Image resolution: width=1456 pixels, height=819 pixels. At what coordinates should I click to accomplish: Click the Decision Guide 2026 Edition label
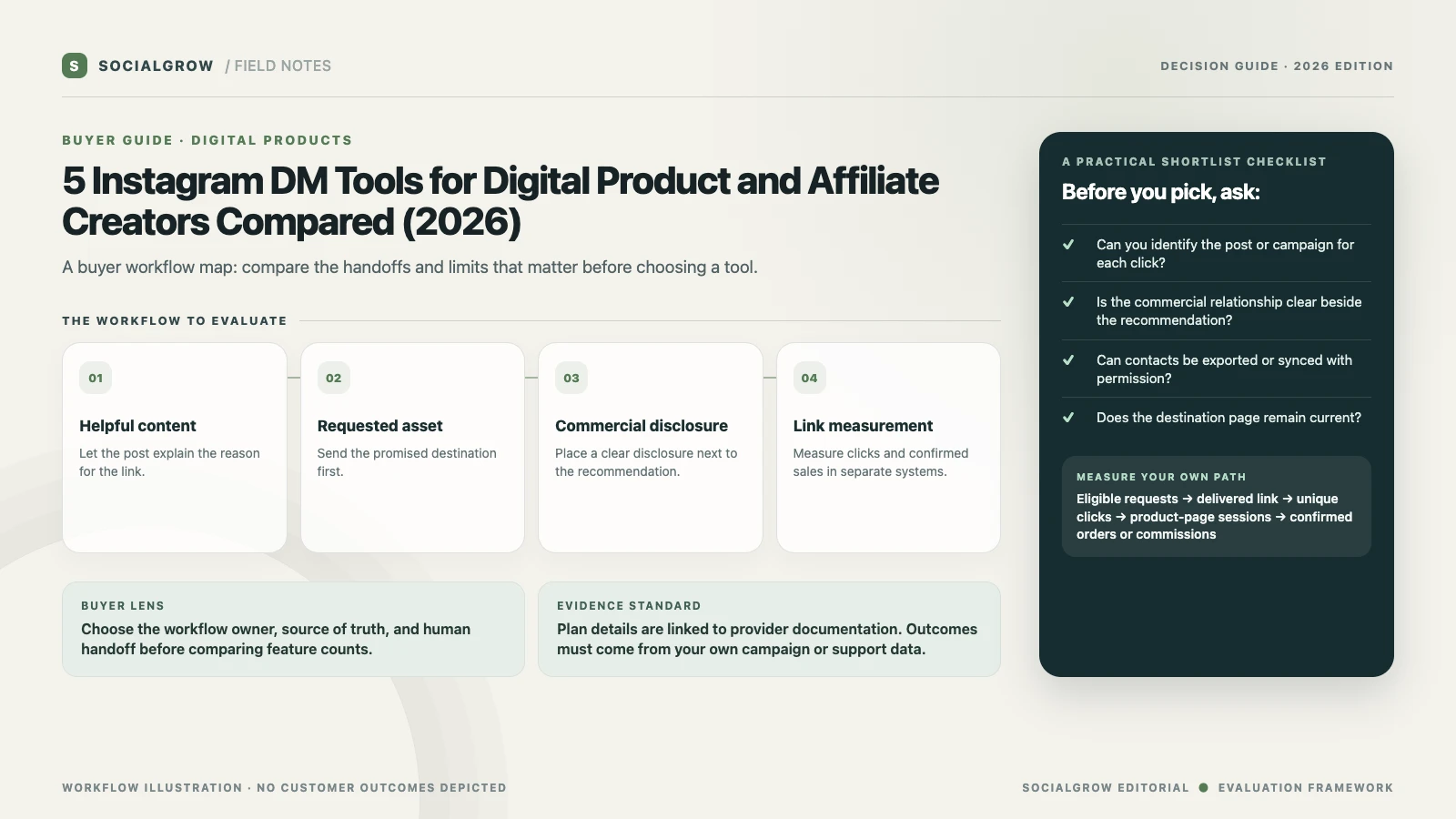(x=1277, y=66)
